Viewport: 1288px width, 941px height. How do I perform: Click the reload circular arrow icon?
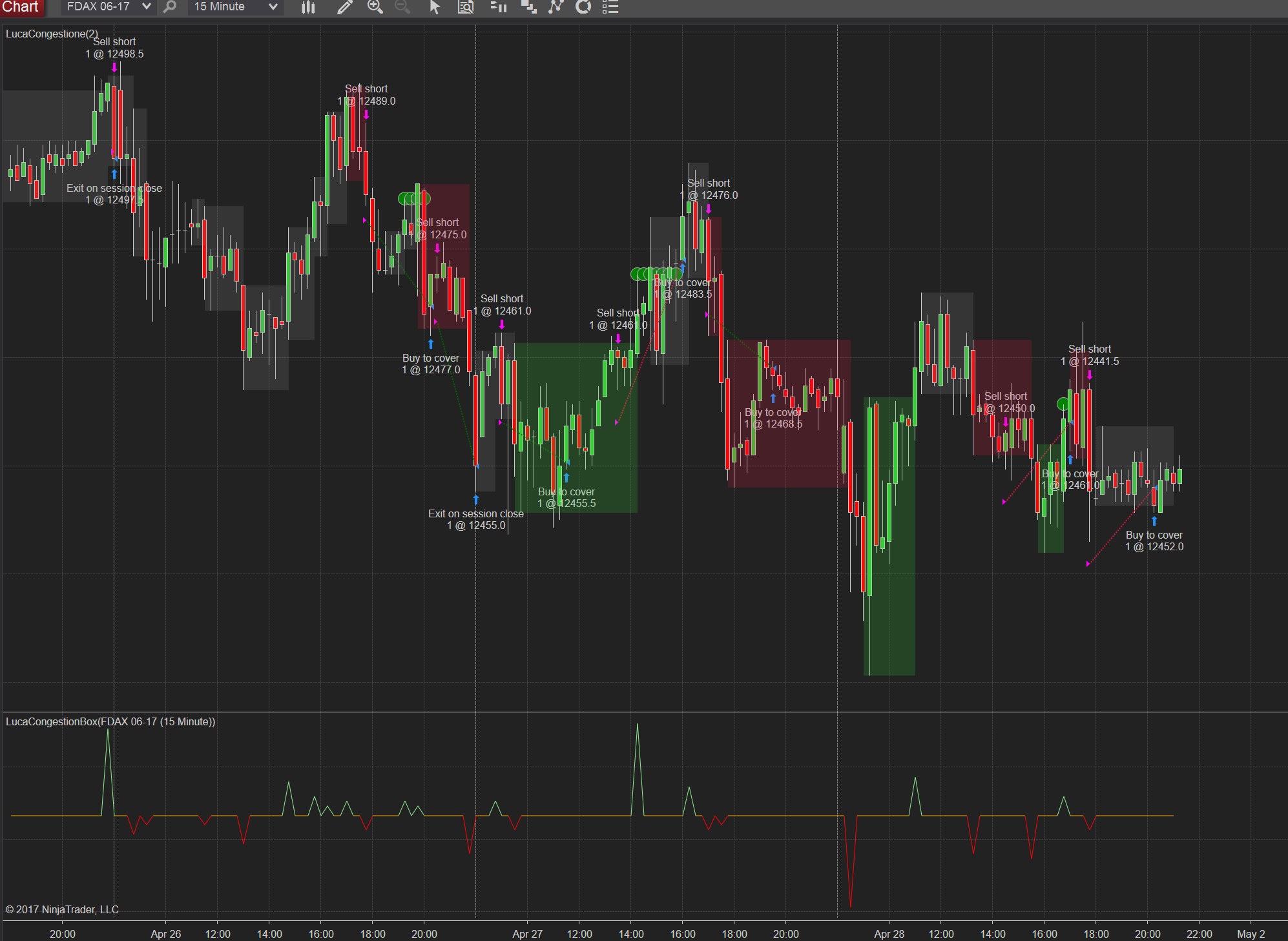(583, 7)
